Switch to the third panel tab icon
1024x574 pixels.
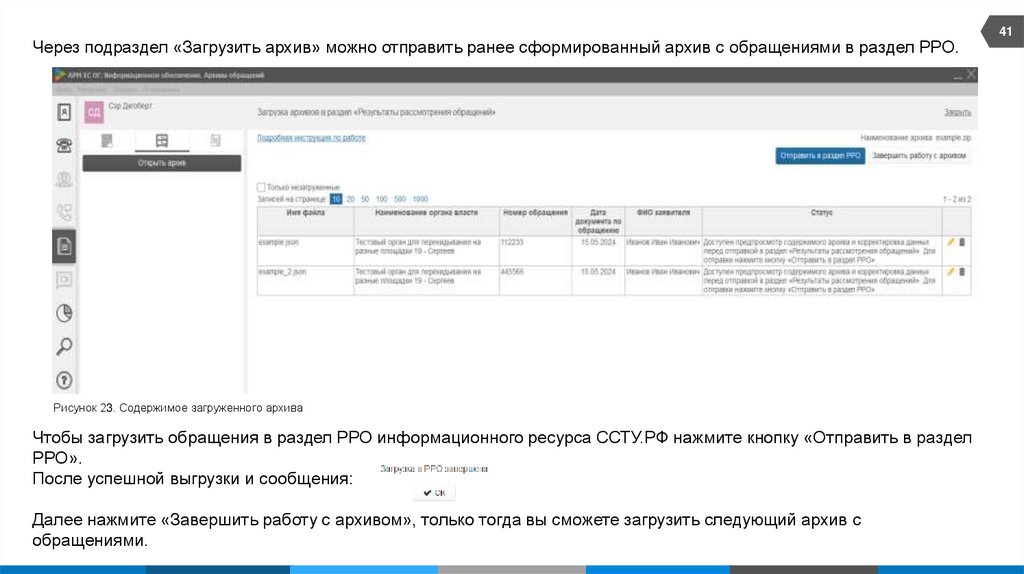pos(216,140)
